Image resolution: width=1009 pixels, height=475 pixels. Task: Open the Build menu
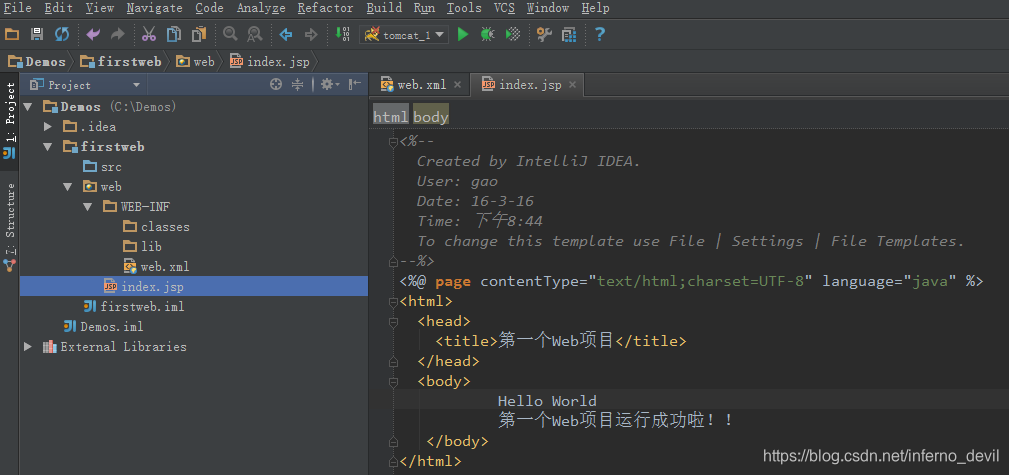tap(384, 8)
